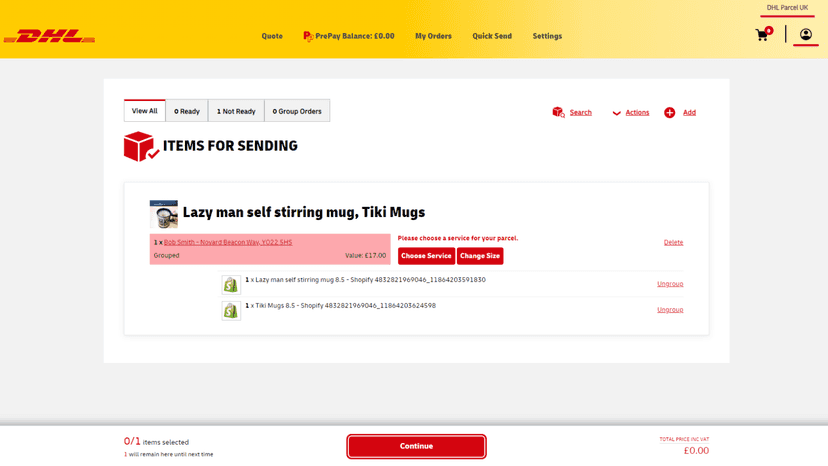Click the 'TOTAL PRICE INC VAT' label

coord(684,440)
